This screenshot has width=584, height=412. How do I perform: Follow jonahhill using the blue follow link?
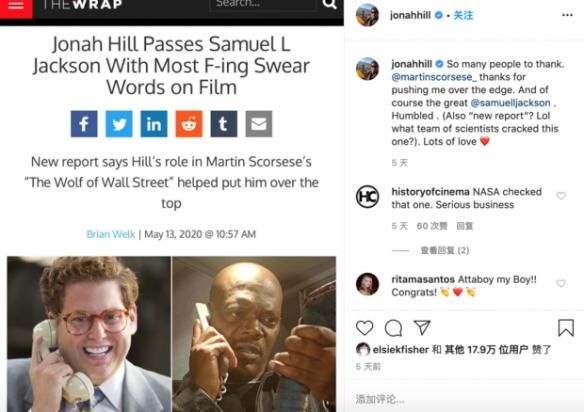point(463,15)
